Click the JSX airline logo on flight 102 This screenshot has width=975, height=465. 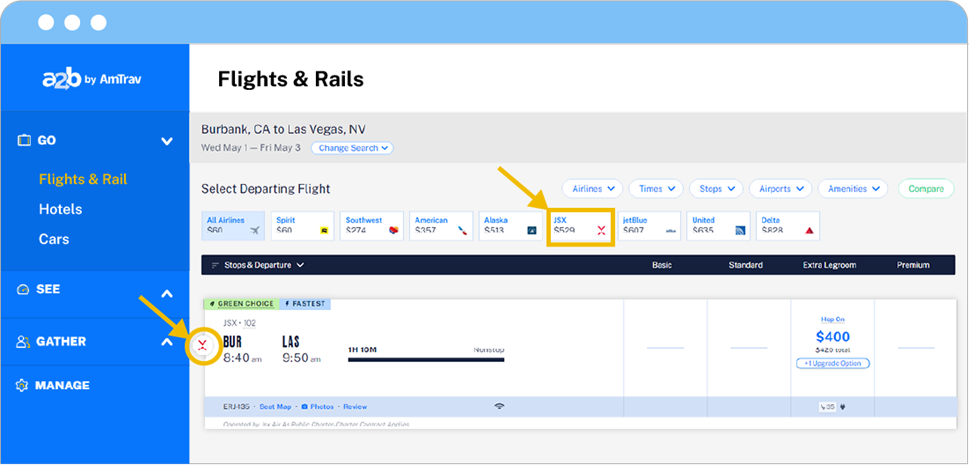pyautogui.click(x=203, y=346)
